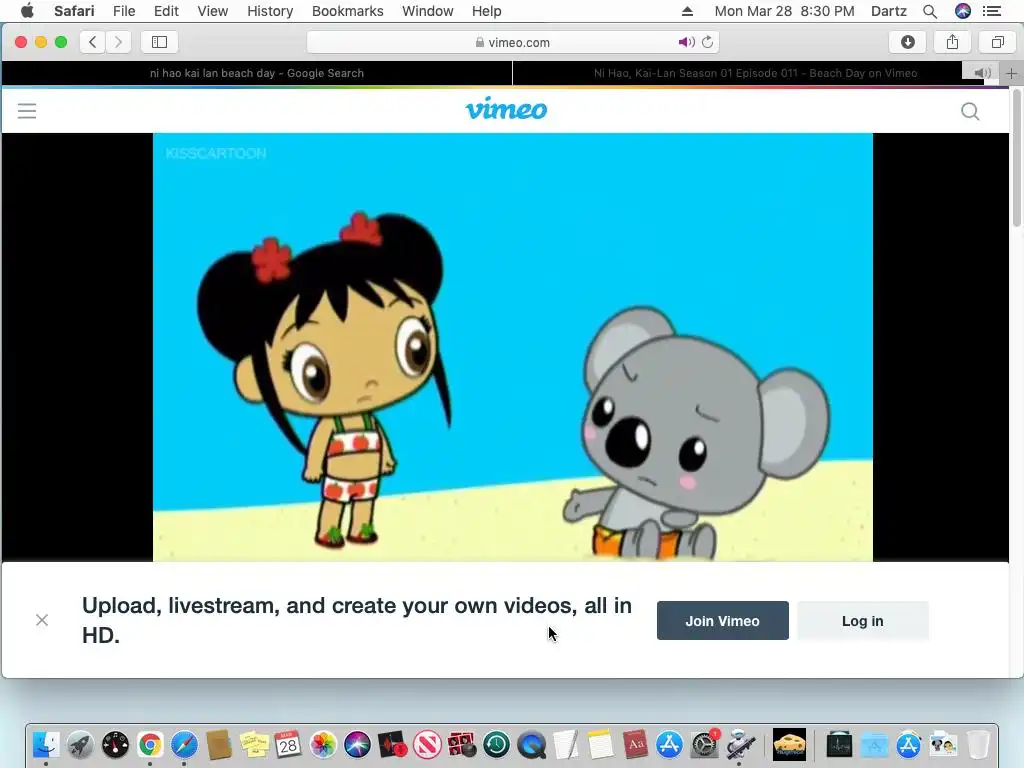Open Automator from the Dock
This screenshot has height=768, width=1024.
(x=740, y=744)
